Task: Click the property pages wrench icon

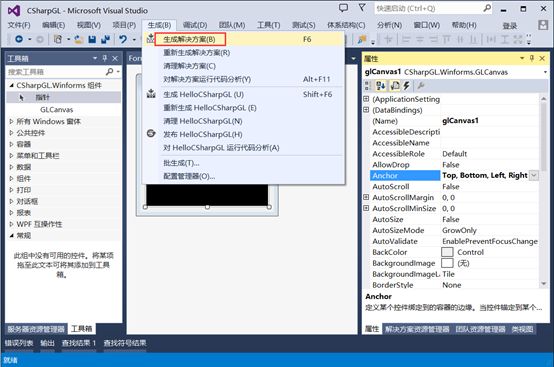Action: (420, 85)
